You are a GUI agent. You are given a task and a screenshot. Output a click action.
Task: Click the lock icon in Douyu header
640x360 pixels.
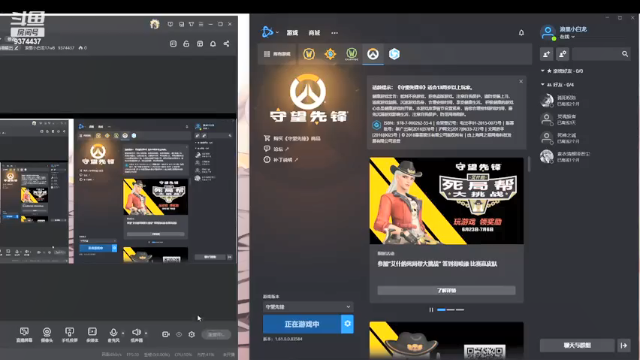186,44
